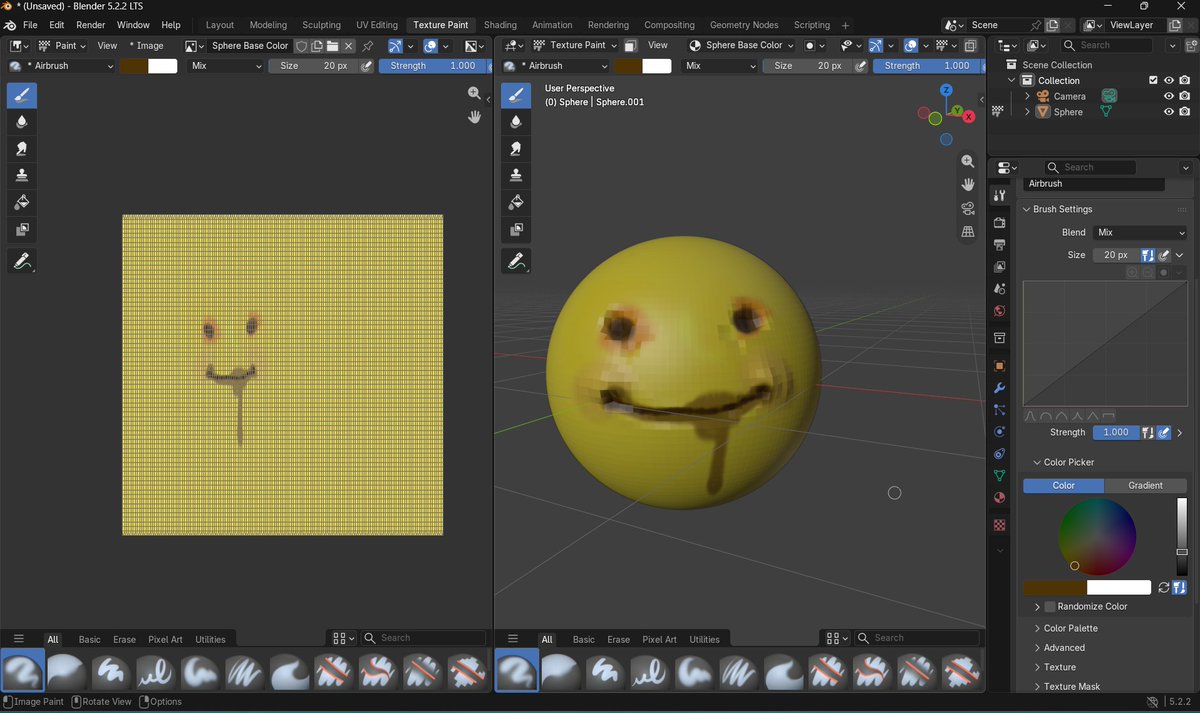Screen dimensions: 1200x713
Task: Select the Smear tool in 3D viewport
Action: [516, 148]
